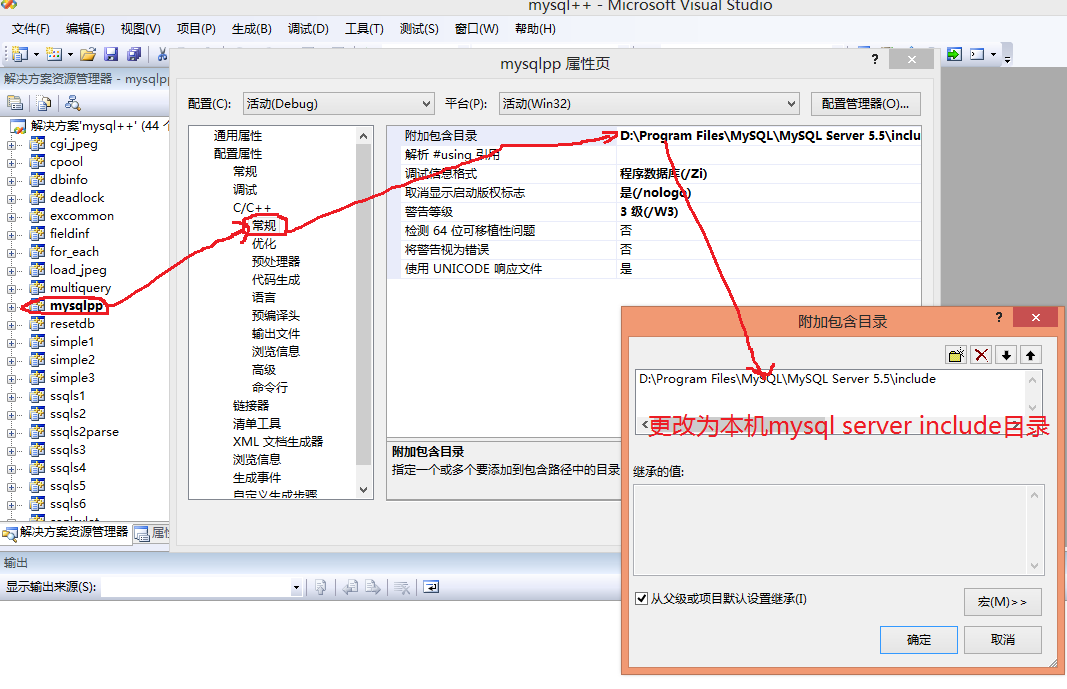The image size is (1067, 689).
Task: Expand the cpool project node
Action: pos(11,163)
